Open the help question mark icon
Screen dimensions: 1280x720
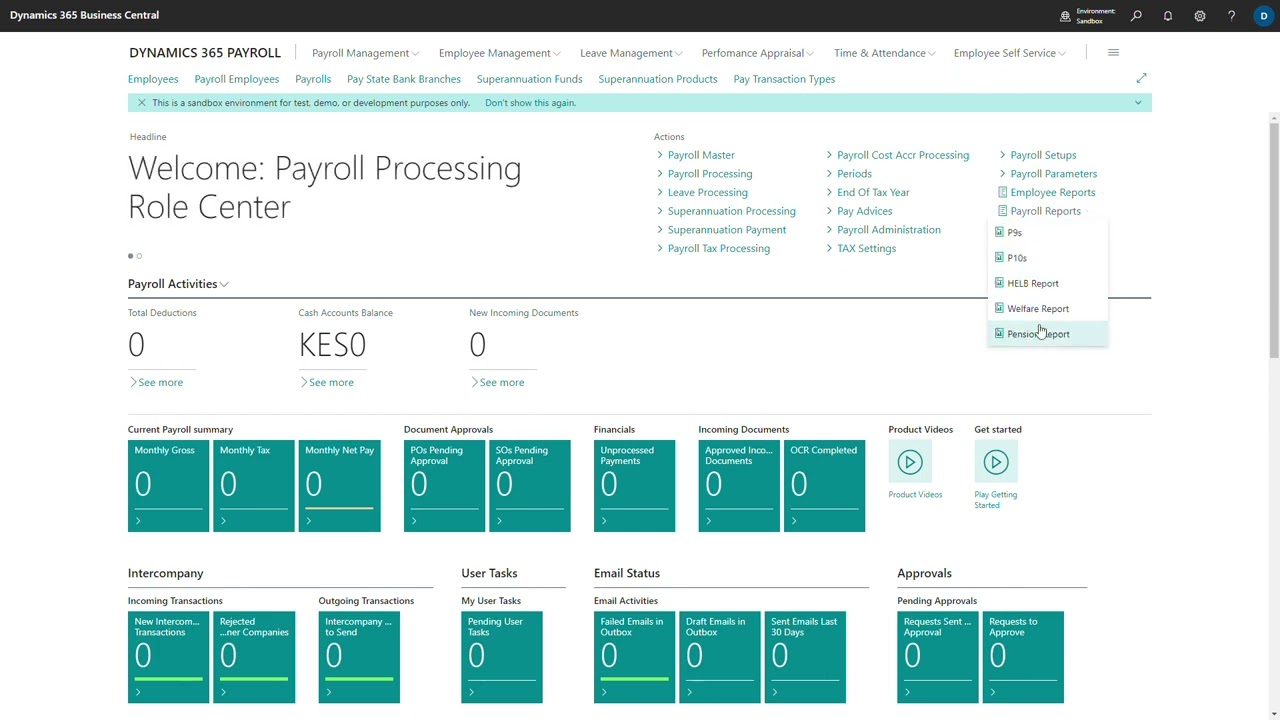[x=1231, y=16]
